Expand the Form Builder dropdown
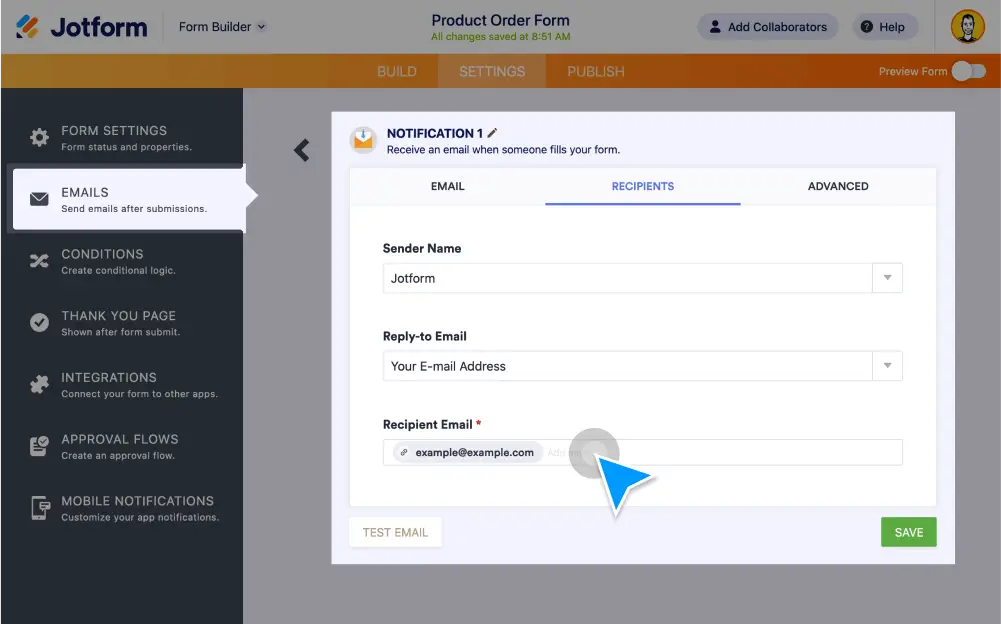The height and width of the screenshot is (624, 1001). tap(222, 27)
